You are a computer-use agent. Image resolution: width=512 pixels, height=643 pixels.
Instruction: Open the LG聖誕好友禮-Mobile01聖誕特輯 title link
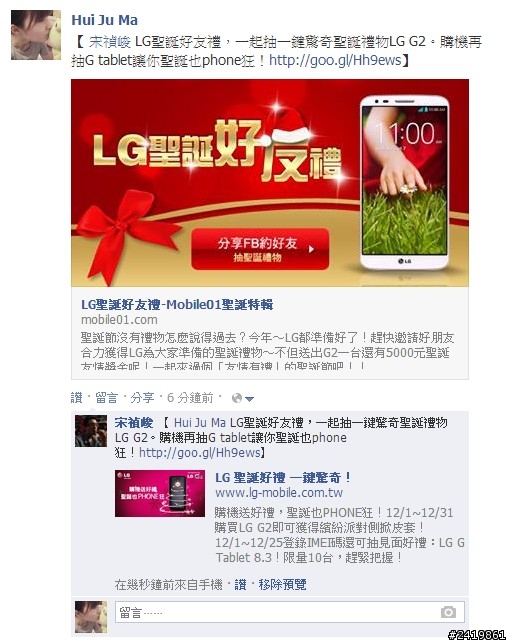click(x=177, y=304)
